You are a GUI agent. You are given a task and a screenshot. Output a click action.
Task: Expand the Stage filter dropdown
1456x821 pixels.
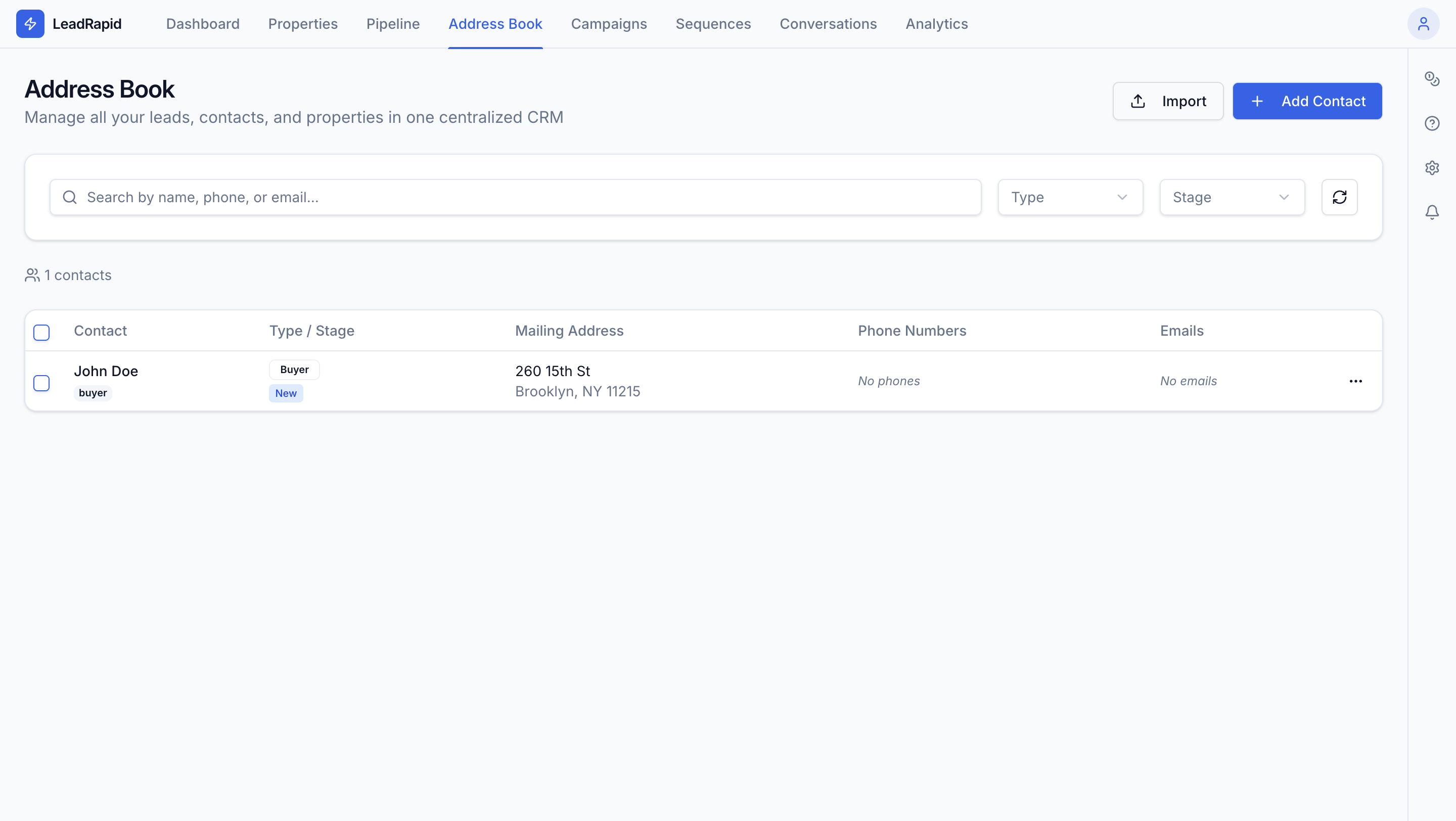[x=1232, y=197]
